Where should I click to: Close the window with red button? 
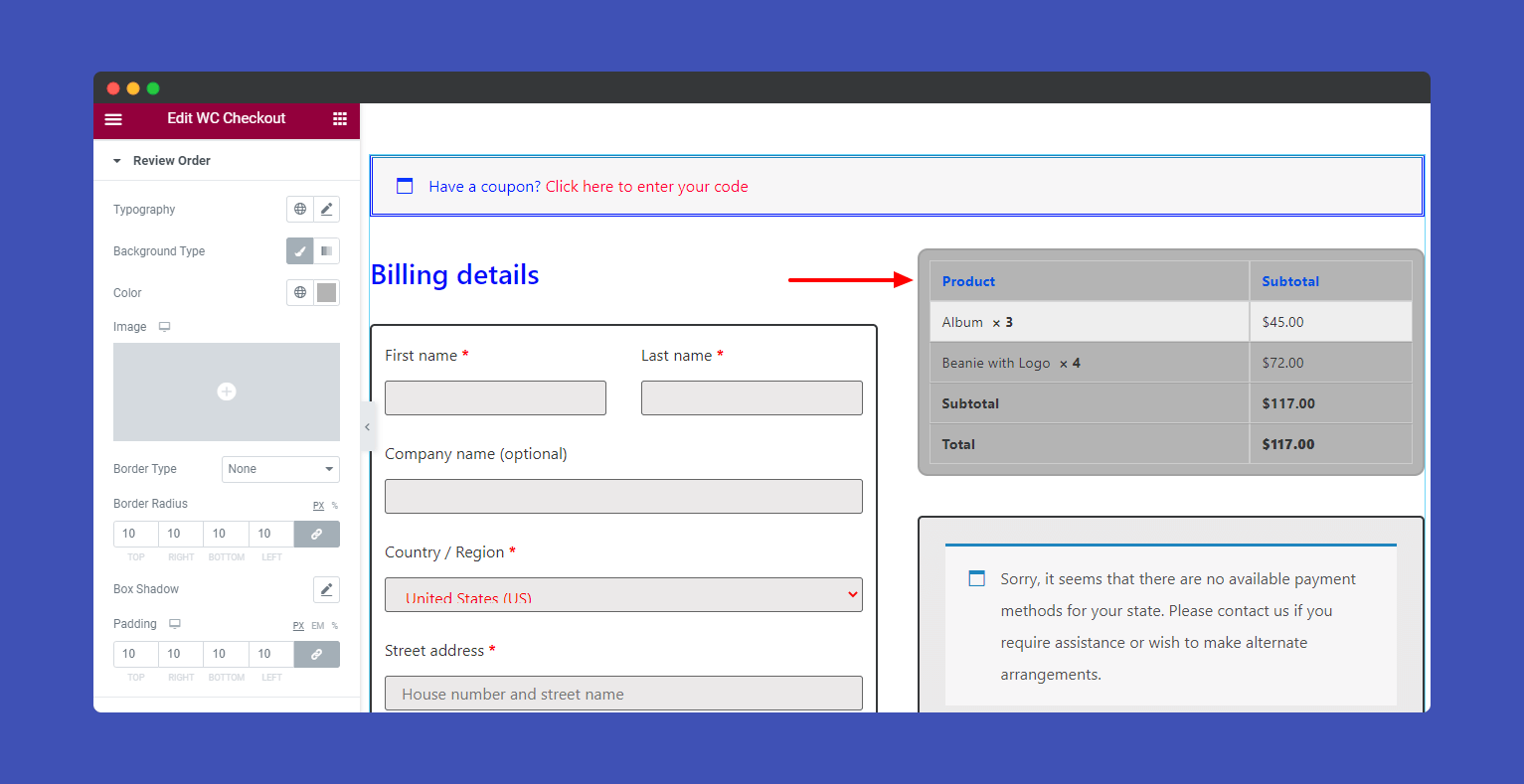tap(113, 88)
